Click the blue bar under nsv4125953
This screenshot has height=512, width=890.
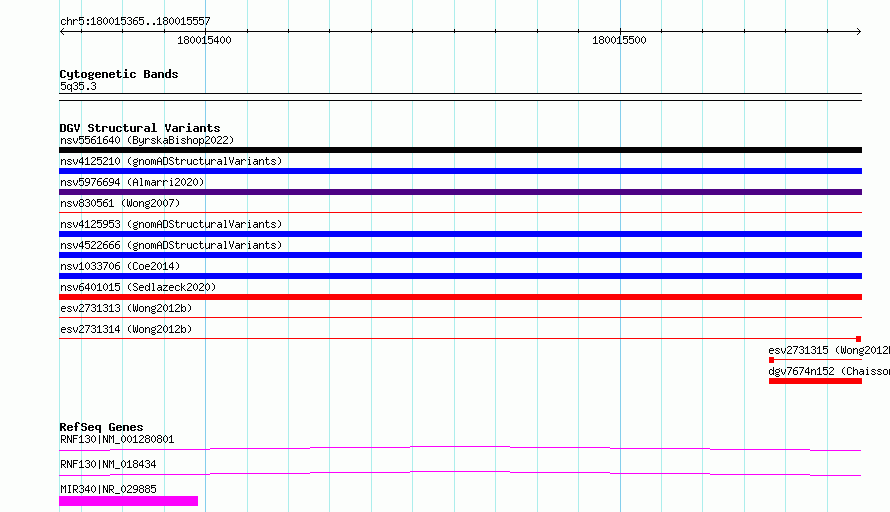tap(460, 234)
